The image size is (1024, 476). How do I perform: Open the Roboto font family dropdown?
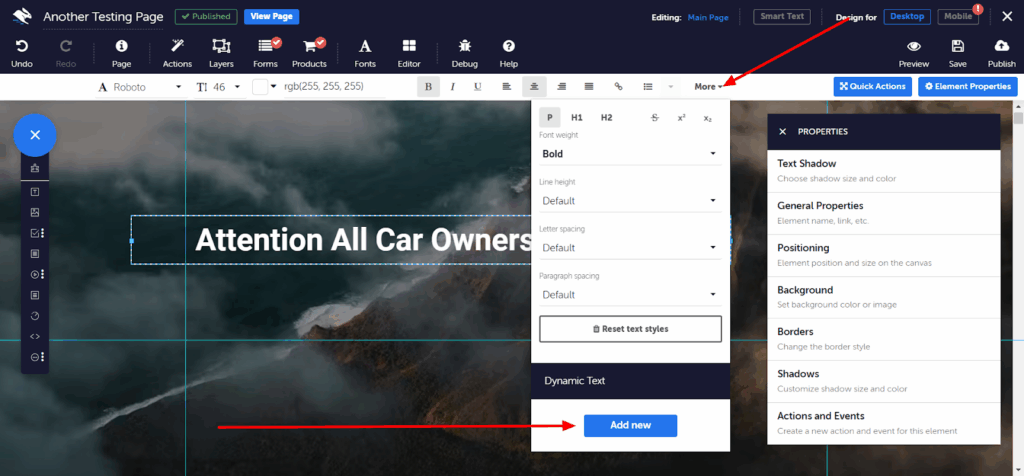(x=140, y=87)
